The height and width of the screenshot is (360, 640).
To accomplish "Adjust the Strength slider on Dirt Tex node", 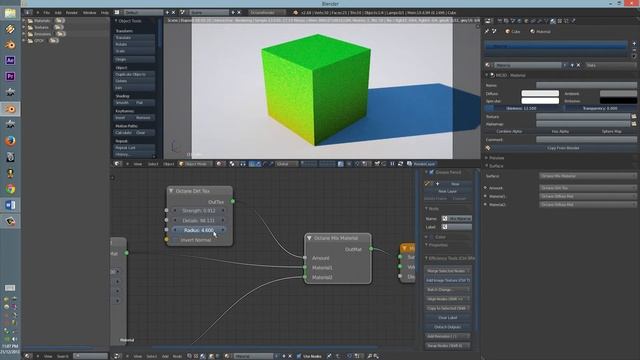I will click(x=198, y=211).
